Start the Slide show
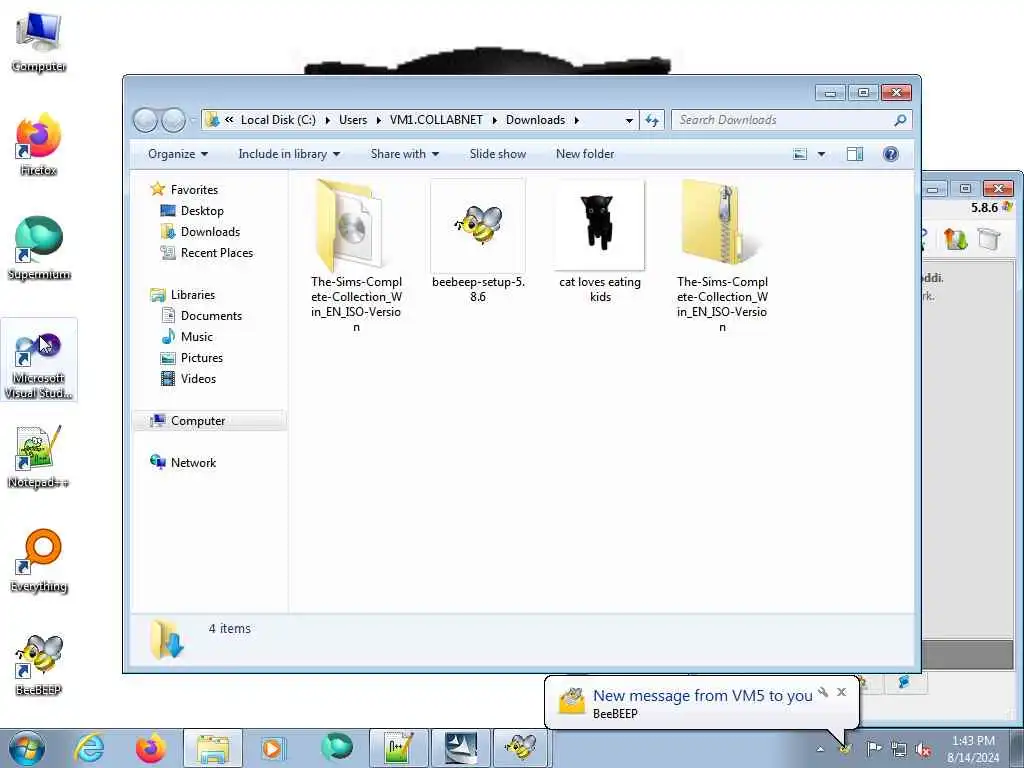Screen dimensions: 1024x768 tap(498, 154)
